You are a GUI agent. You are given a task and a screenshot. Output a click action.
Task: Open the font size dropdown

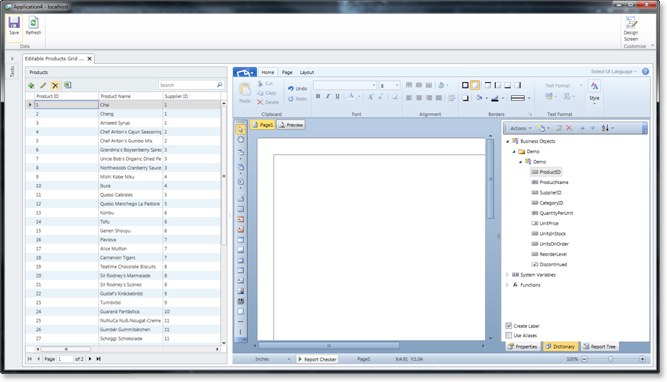point(397,85)
